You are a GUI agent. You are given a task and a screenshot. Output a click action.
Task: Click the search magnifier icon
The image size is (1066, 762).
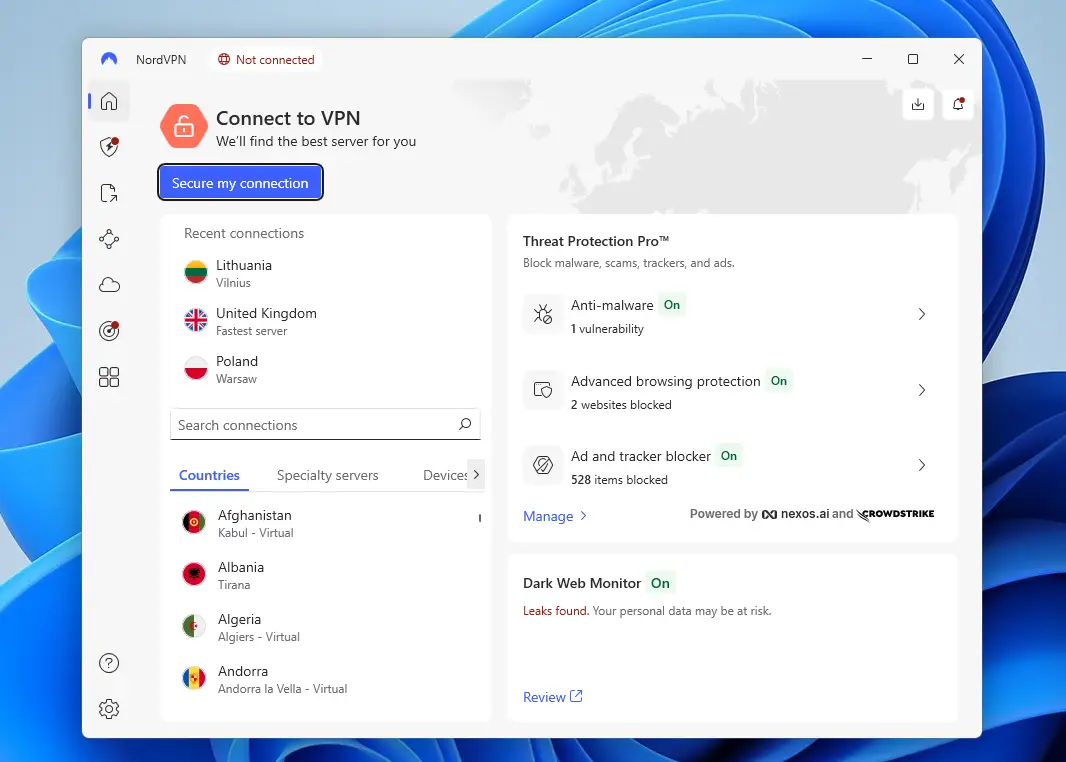(465, 424)
